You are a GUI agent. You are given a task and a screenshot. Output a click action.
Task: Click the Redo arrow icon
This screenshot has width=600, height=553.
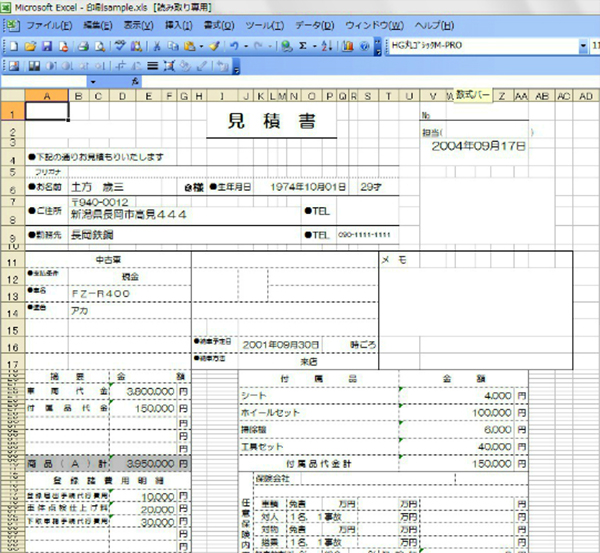click(259, 46)
